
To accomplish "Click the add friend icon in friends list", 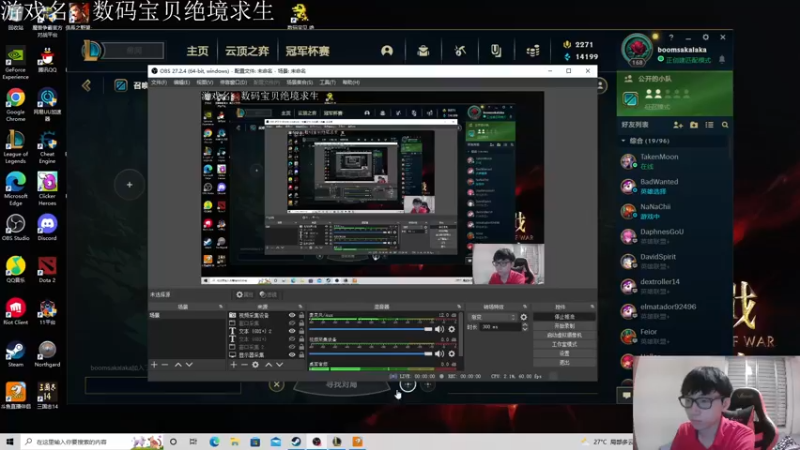I will 678,124.
